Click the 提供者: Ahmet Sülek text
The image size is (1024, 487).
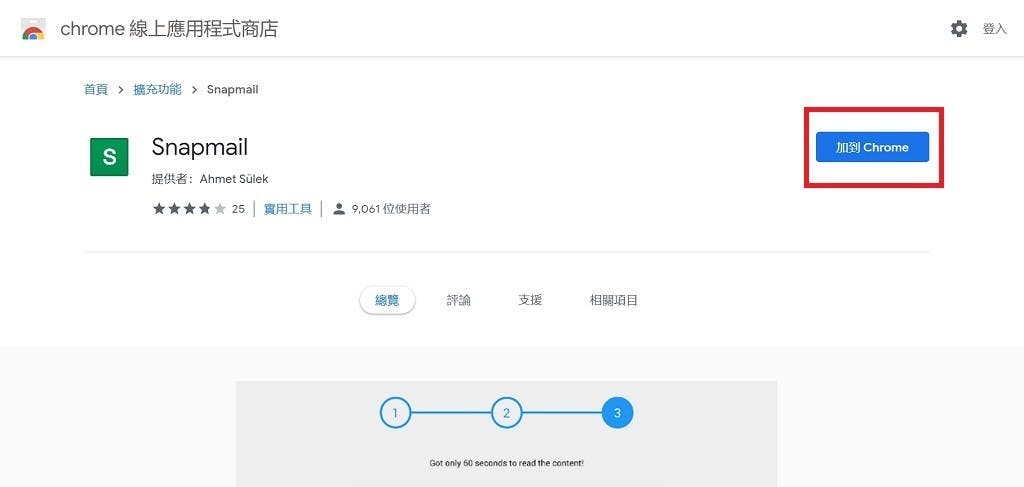click(x=210, y=179)
